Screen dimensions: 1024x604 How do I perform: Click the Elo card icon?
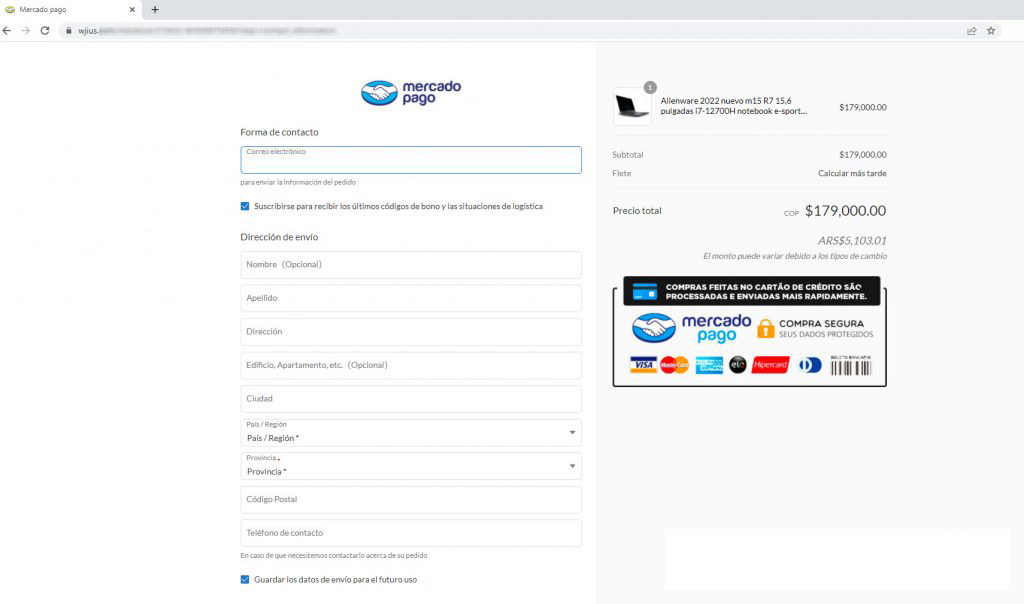click(x=738, y=364)
